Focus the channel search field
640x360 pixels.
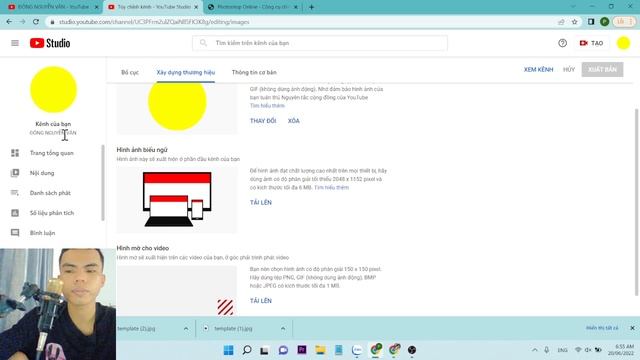tap(320, 43)
